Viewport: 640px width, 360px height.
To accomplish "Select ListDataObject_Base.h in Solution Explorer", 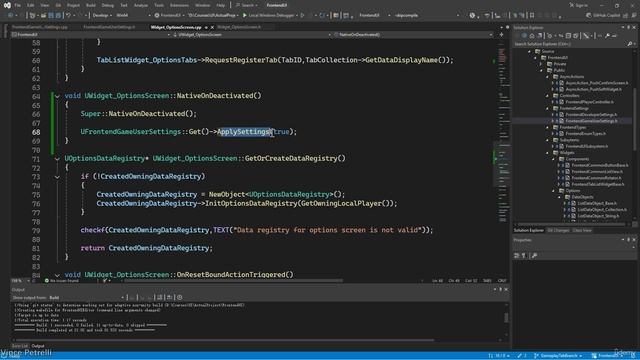I will [596, 203].
